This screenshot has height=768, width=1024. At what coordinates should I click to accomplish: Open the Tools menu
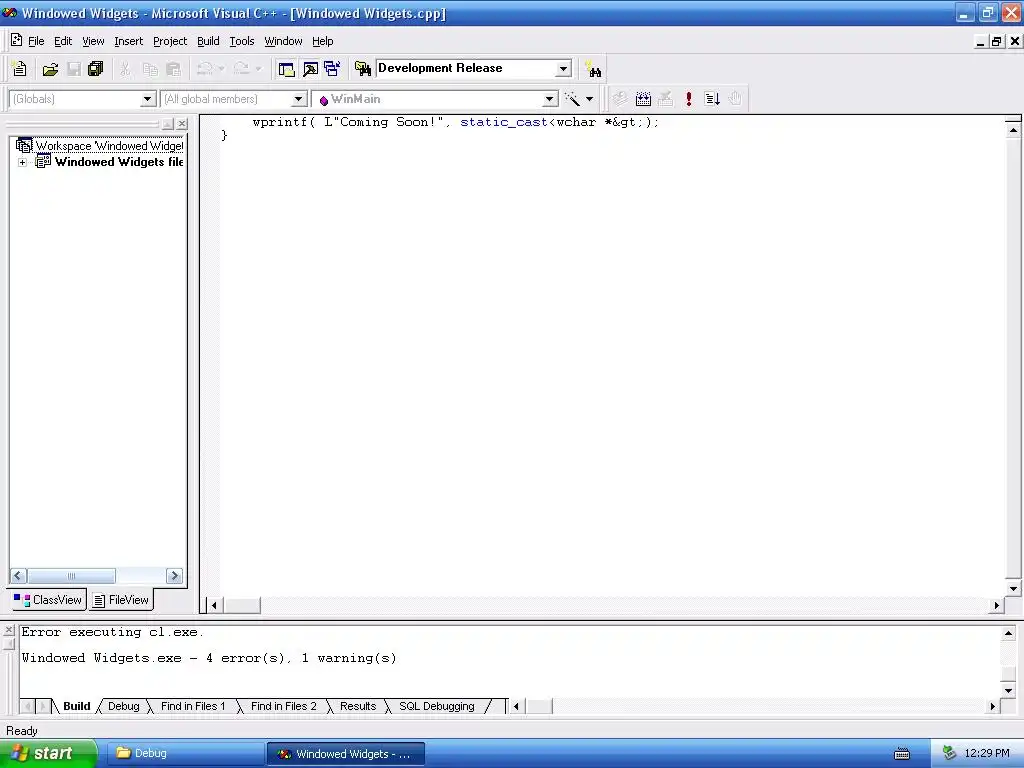click(x=242, y=41)
